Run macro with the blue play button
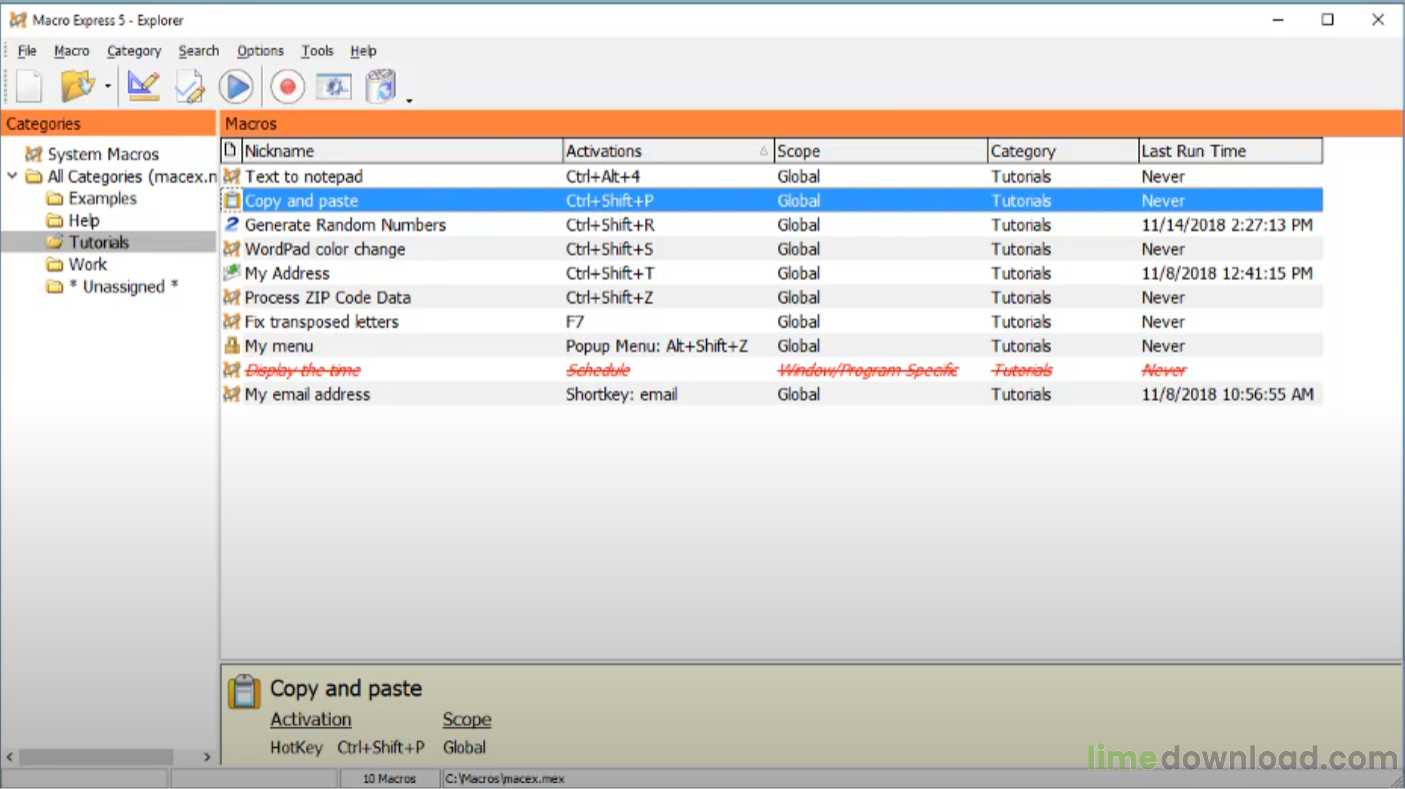 coord(236,87)
